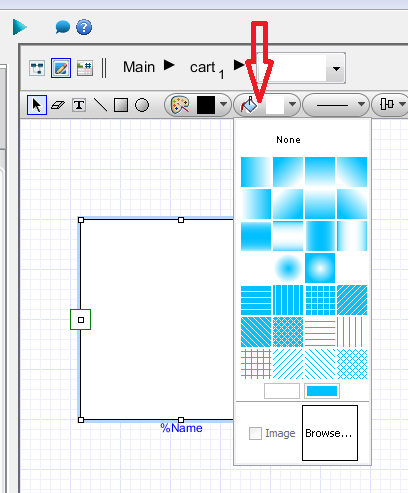Select None fill option
This screenshot has width=408, height=493.
[288, 140]
